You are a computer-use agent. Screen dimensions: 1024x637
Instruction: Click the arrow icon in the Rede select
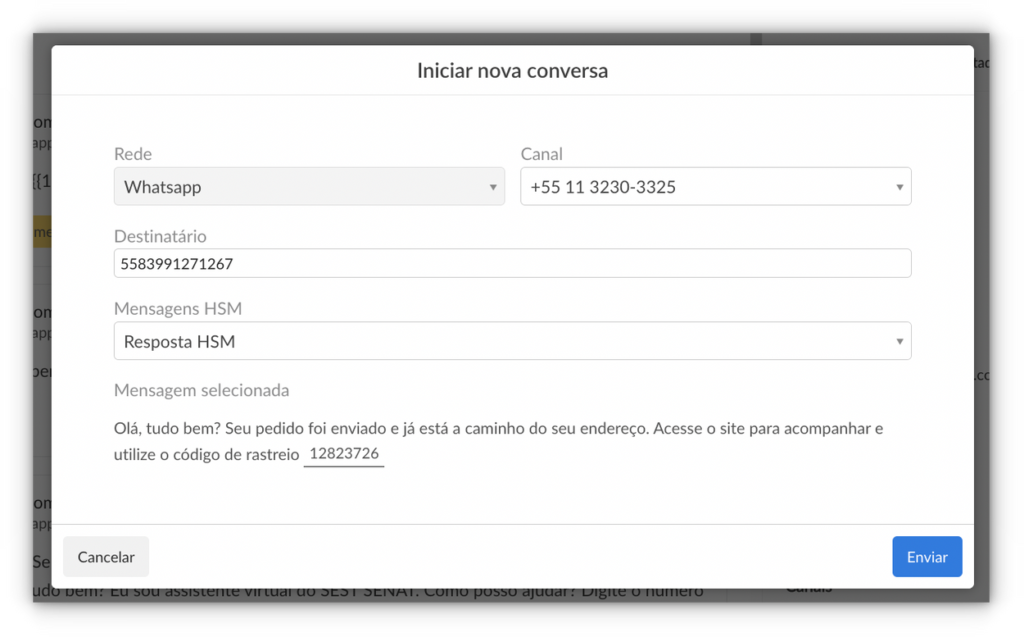(493, 187)
